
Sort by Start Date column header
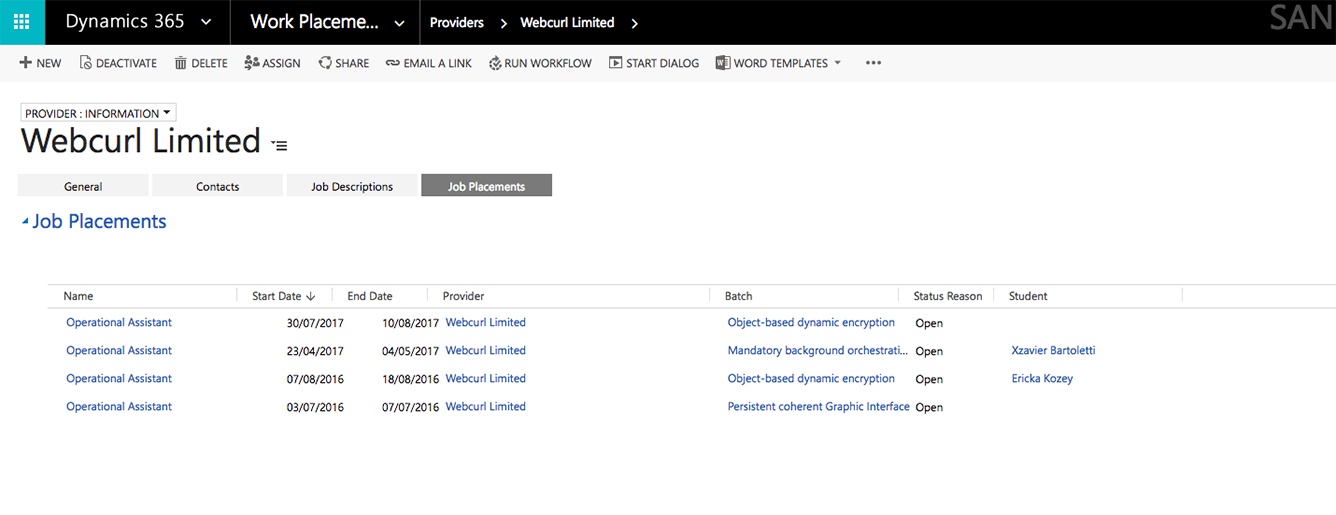(284, 296)
